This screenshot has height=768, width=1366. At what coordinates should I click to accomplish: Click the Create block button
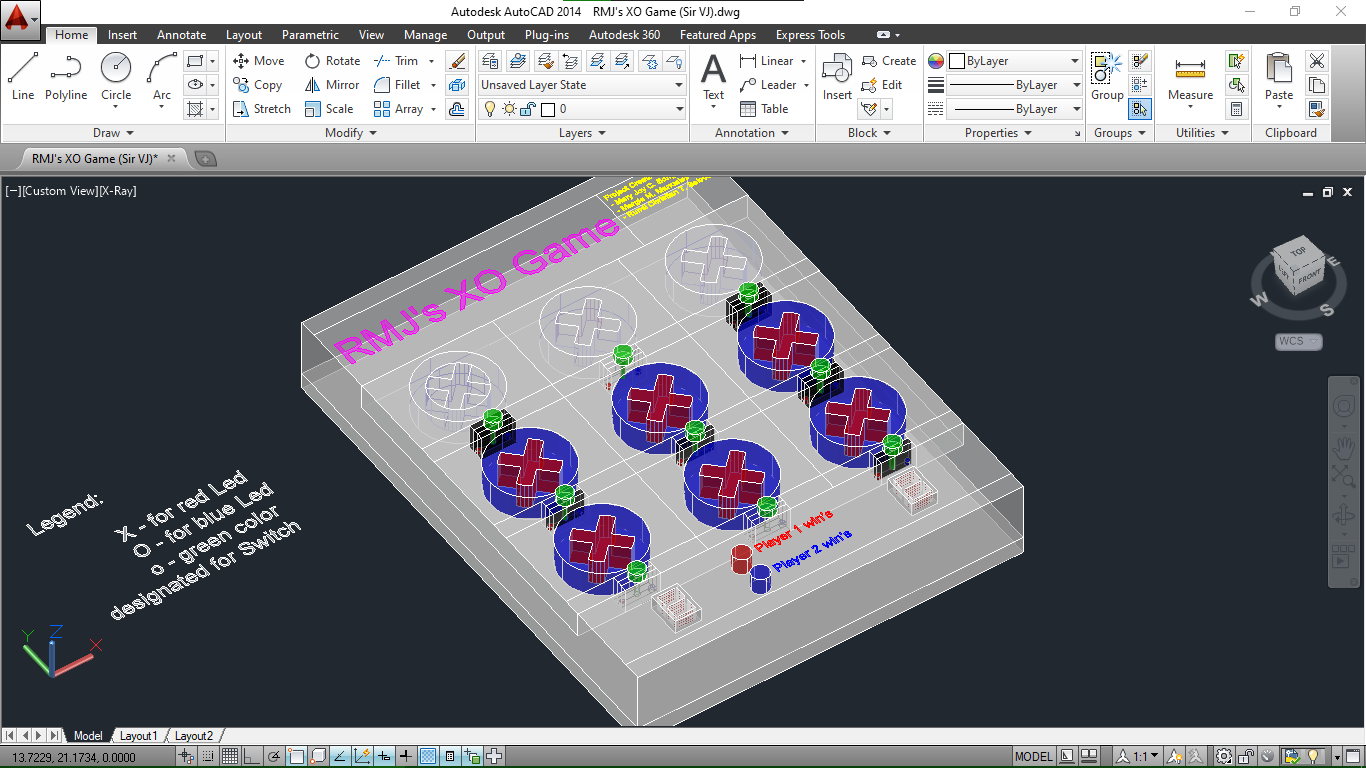[x=888, y=60]
